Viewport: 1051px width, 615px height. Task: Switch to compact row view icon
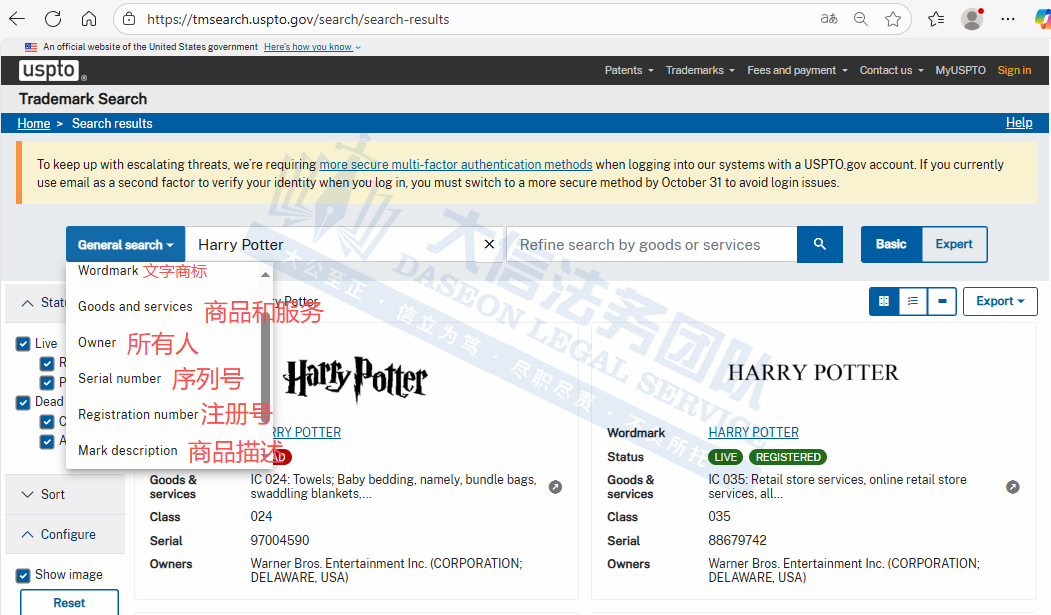pos(942,301)
